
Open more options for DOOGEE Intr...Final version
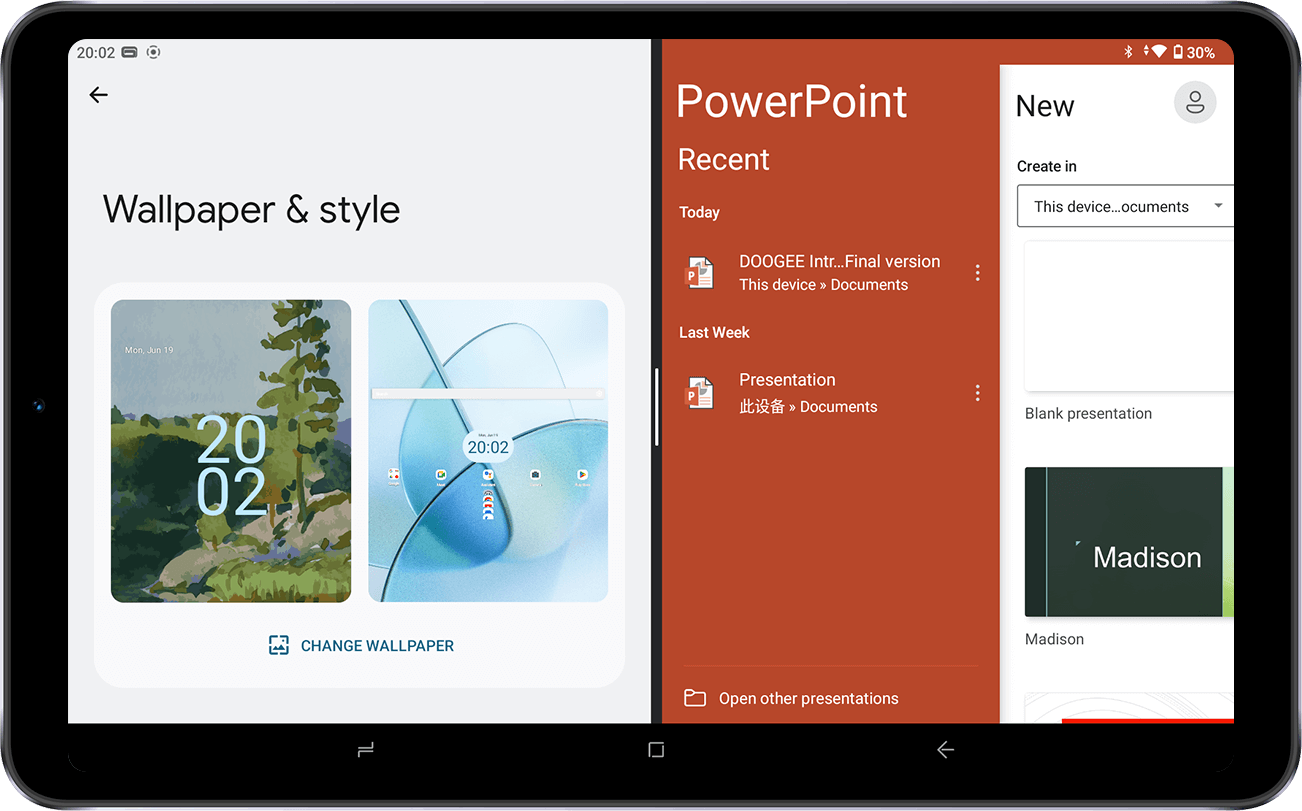click(977, 273)
